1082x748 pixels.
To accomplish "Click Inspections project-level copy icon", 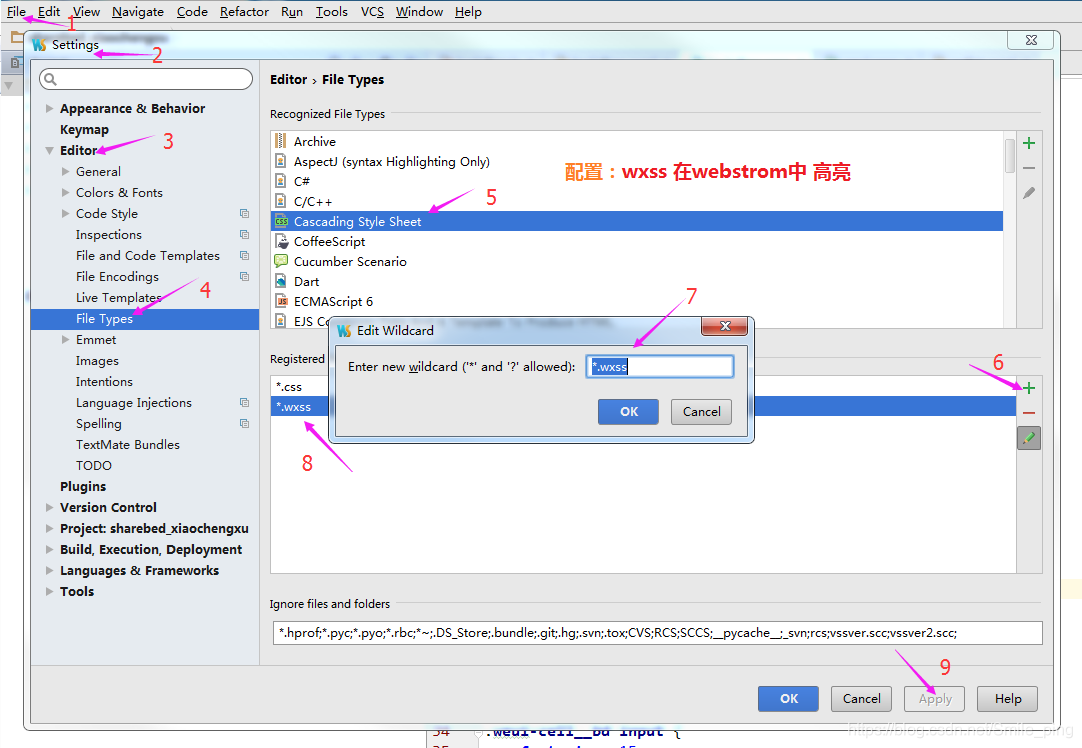I will pos(244,235).
